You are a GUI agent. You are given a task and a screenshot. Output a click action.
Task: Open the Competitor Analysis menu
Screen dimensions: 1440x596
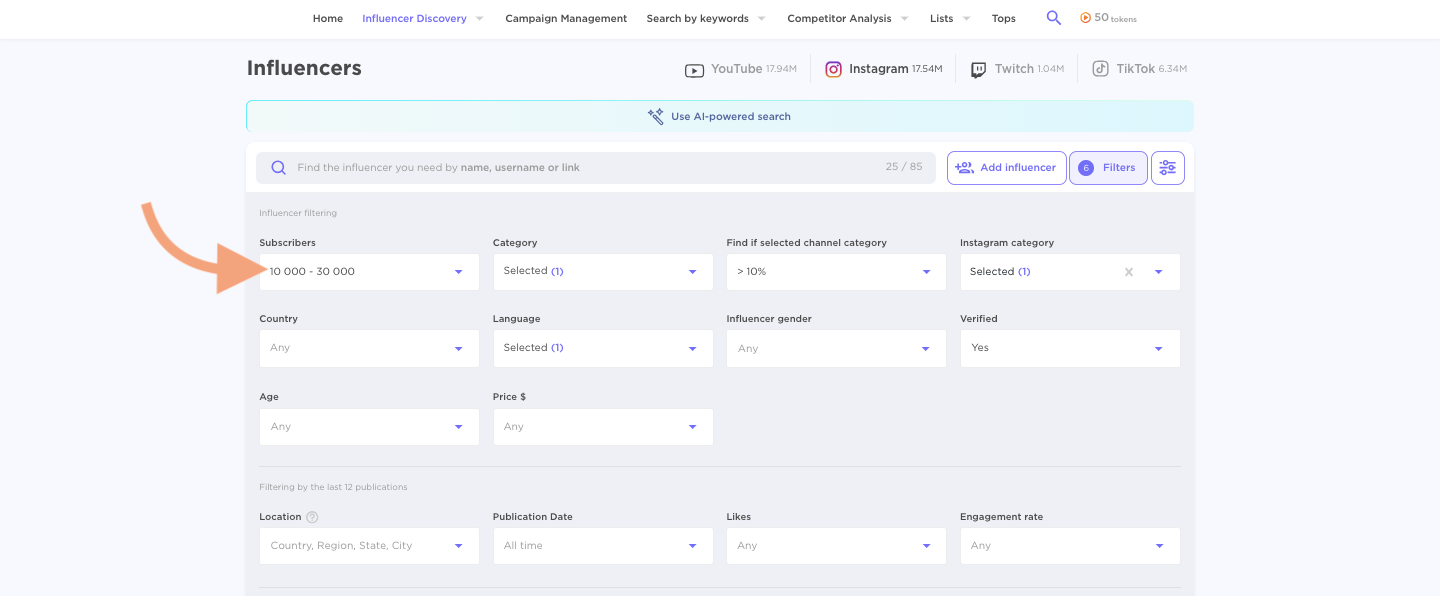pos(838,17)
